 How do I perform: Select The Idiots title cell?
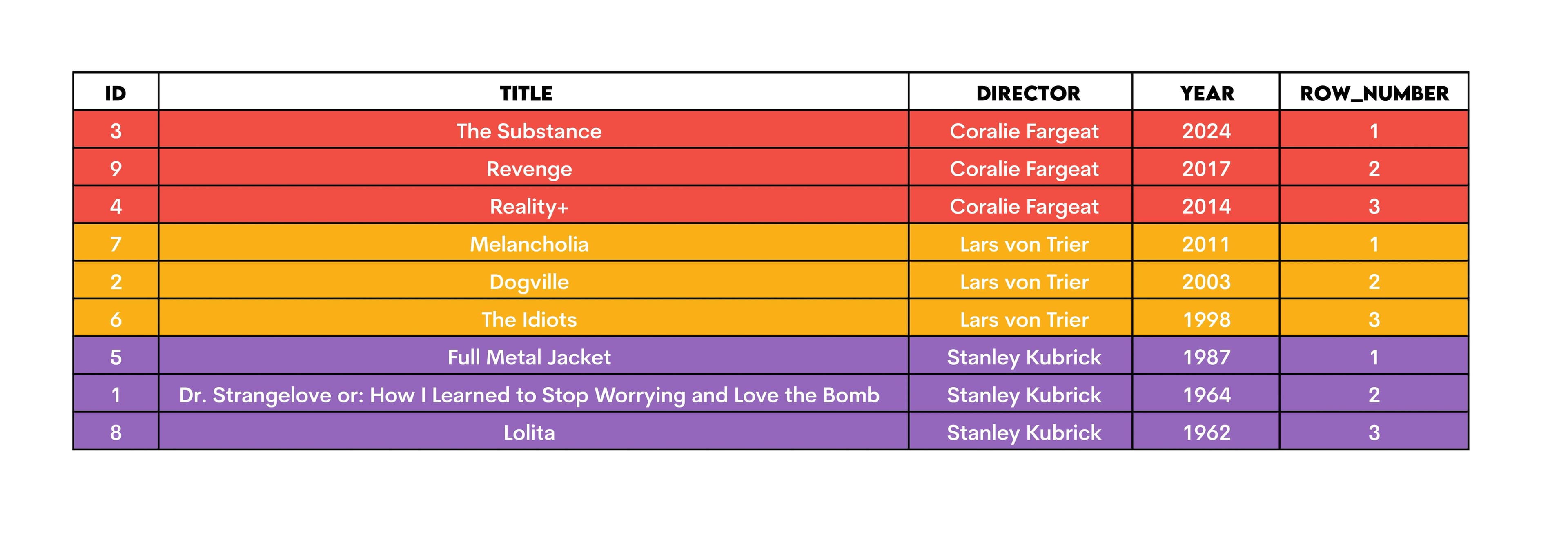pos(529,320)
